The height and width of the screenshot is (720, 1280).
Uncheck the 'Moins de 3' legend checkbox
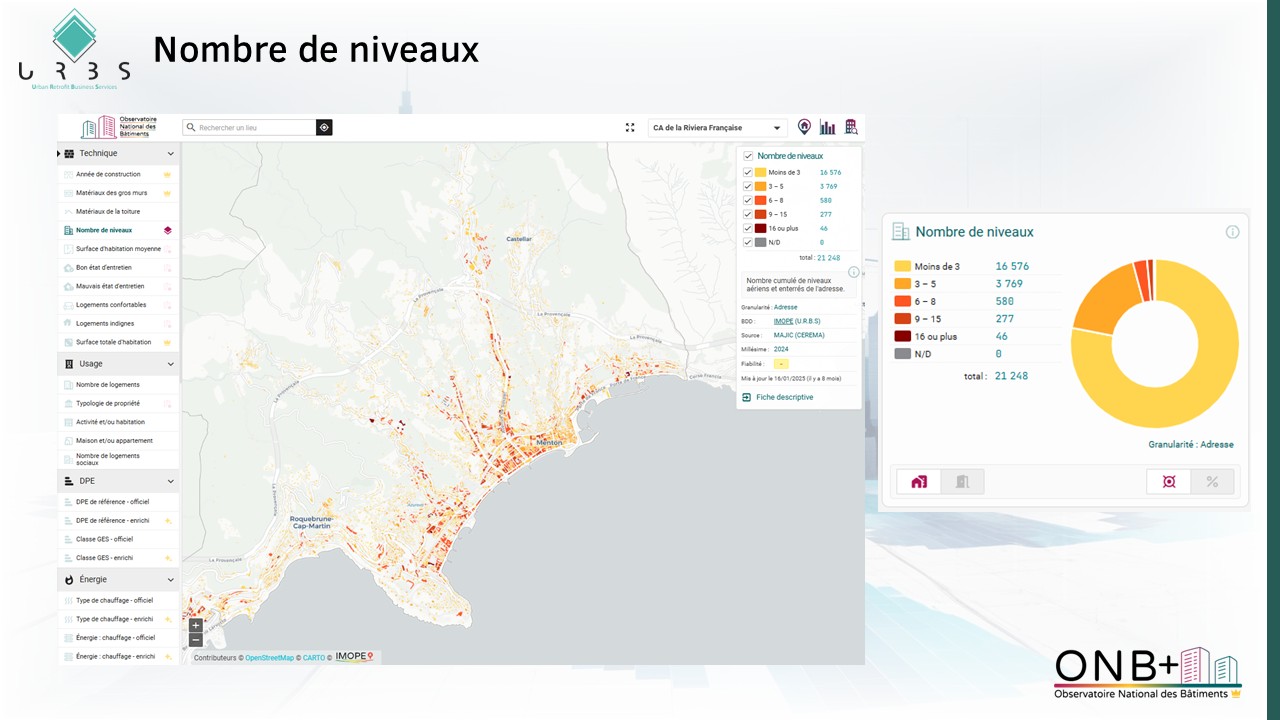coord(748,173)
